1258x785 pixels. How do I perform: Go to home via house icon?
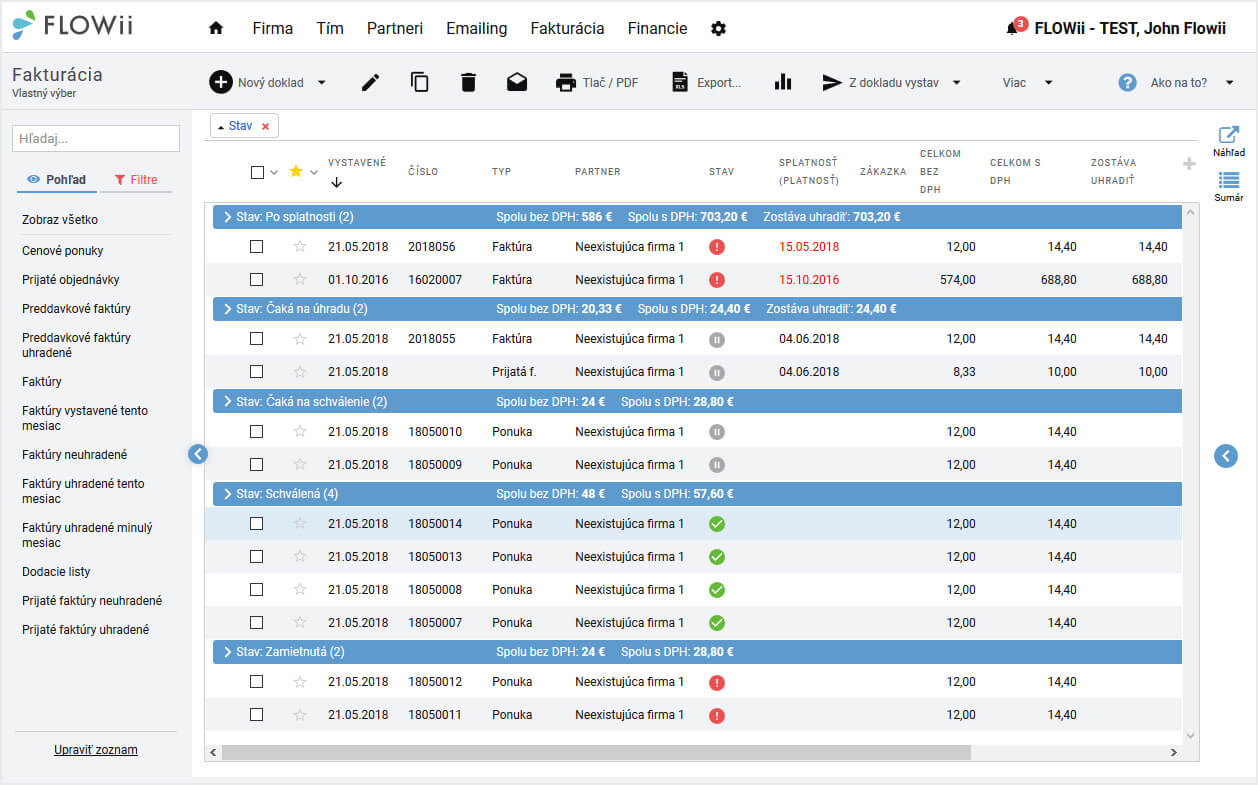pos(216,29)
